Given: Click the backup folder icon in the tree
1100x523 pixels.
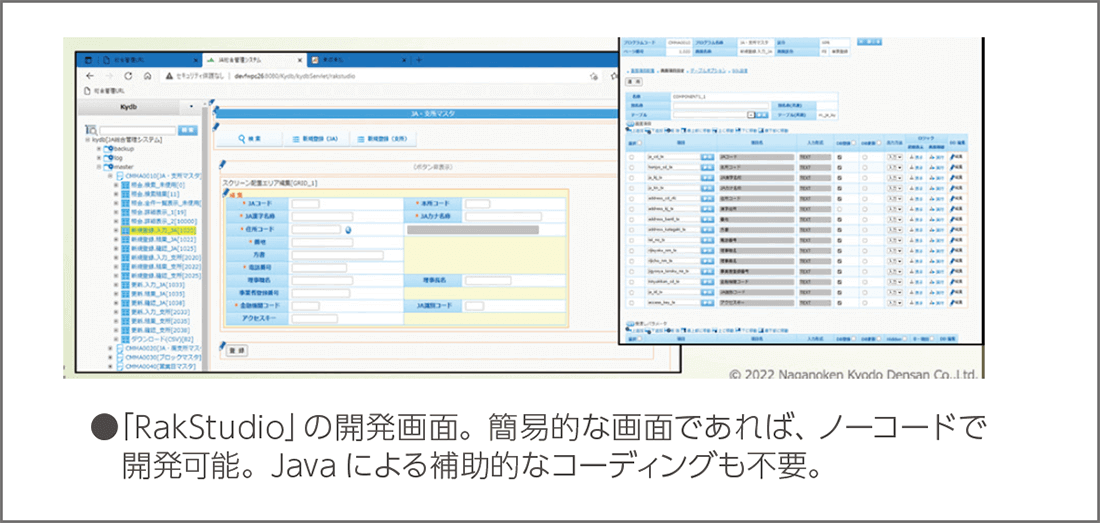Looking at the screenshot, I should coord(108,149).
